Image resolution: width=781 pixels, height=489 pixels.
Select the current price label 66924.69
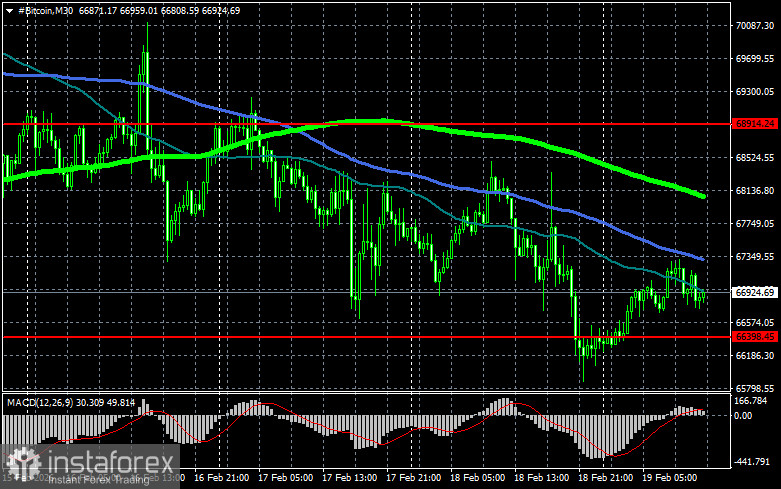tap(755, 292)
